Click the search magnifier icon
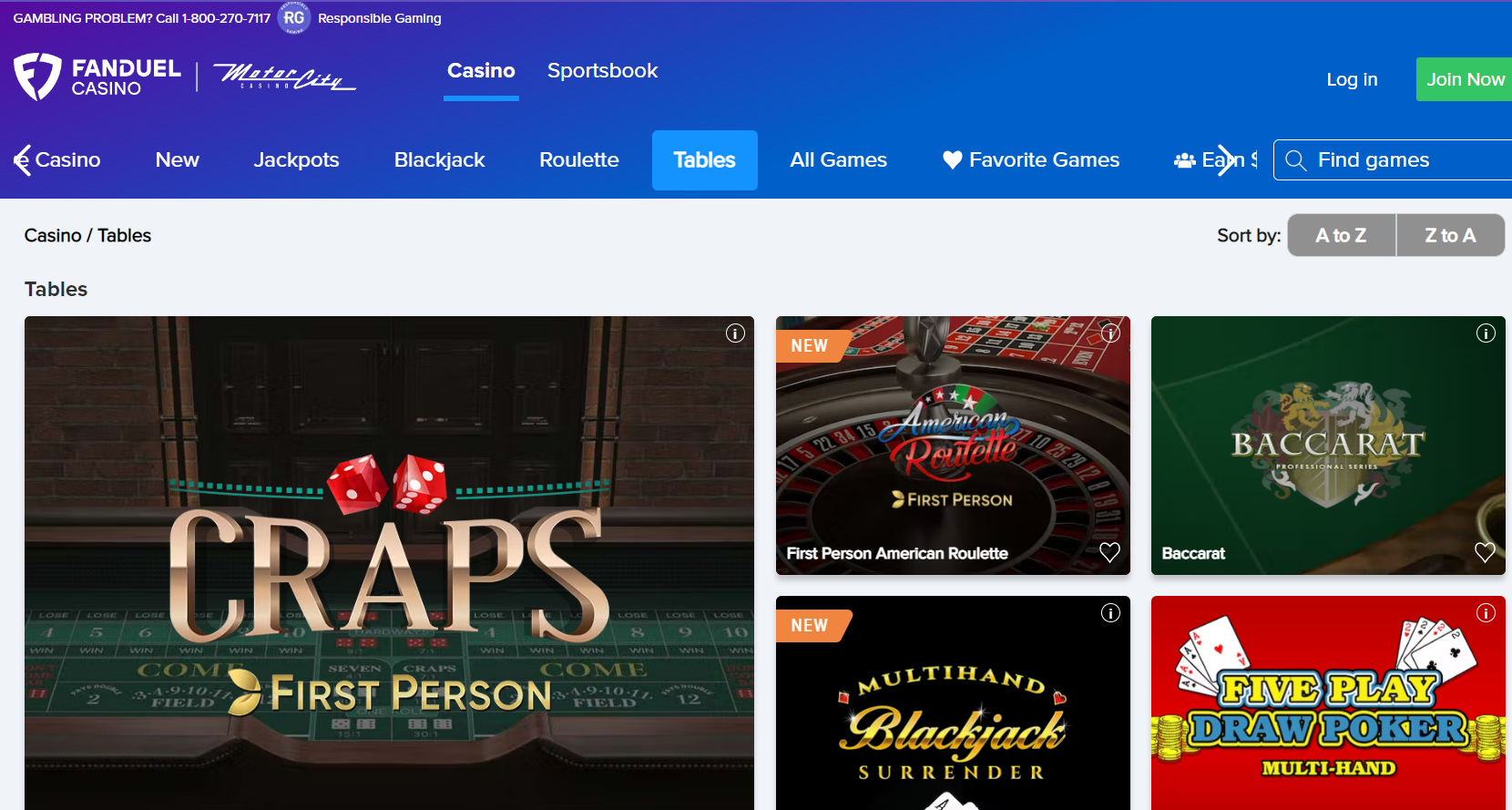 [x=1295, y=160]
